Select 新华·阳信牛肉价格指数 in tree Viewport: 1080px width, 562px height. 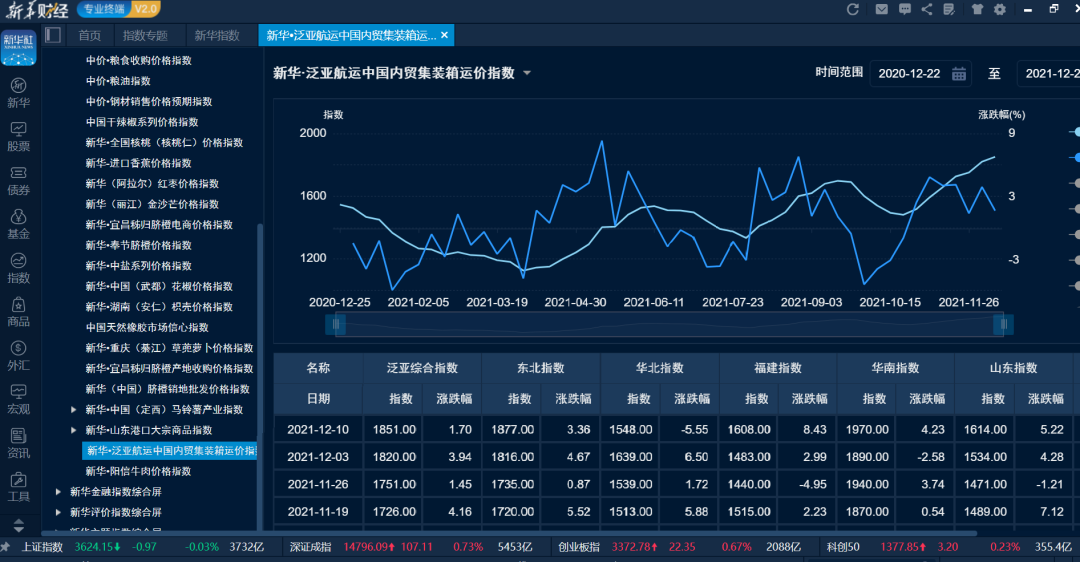pyautogui.click(x=138, y=471)
